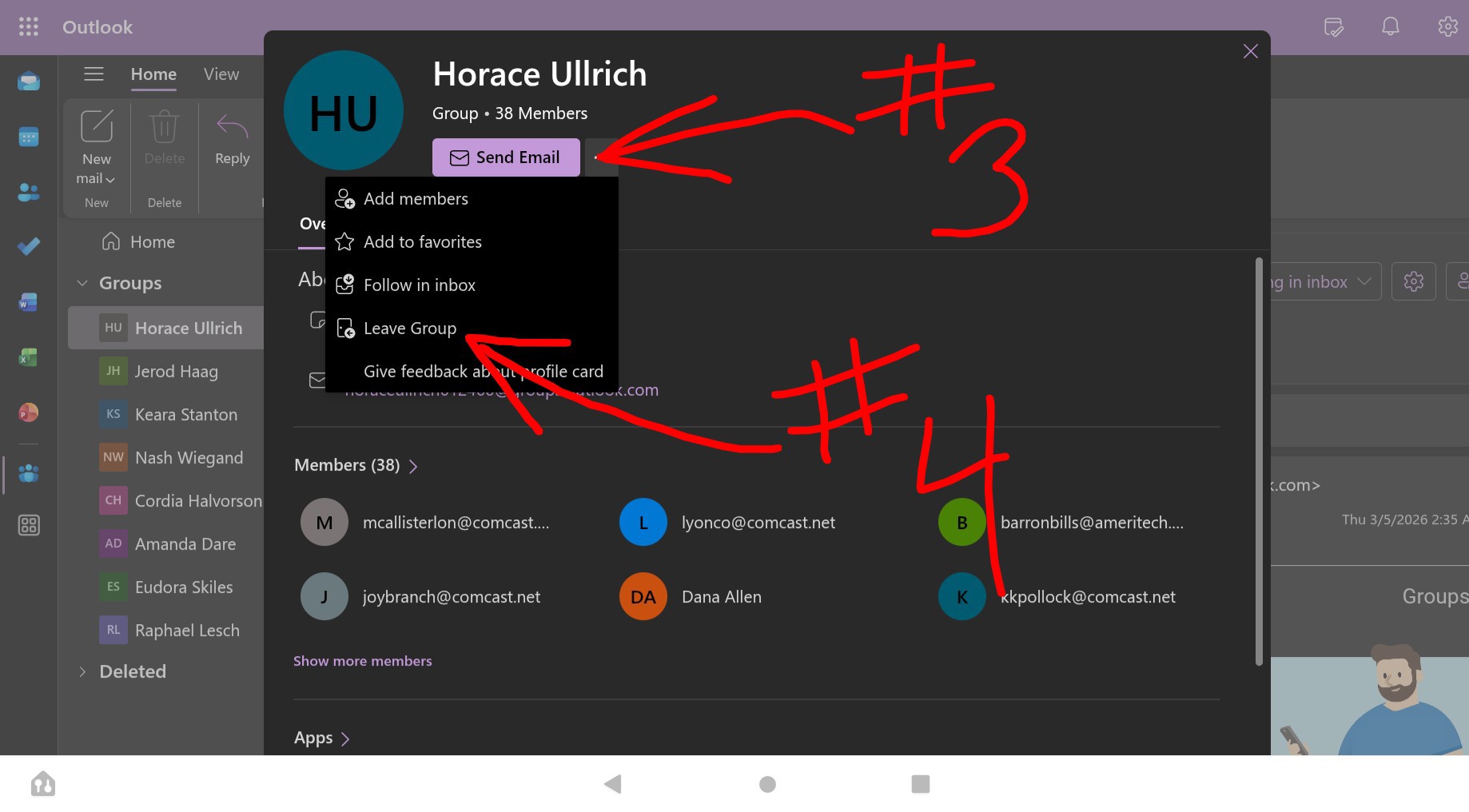Open Mail app in left rail

[x=29, y=82]
